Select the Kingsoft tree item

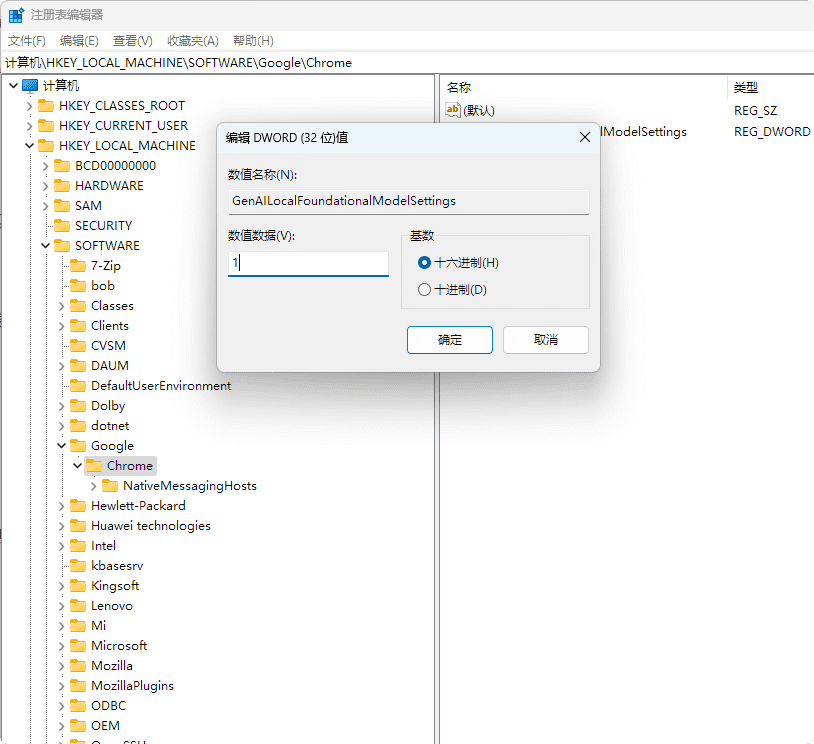pyautogui.click(x=115, y=586)
